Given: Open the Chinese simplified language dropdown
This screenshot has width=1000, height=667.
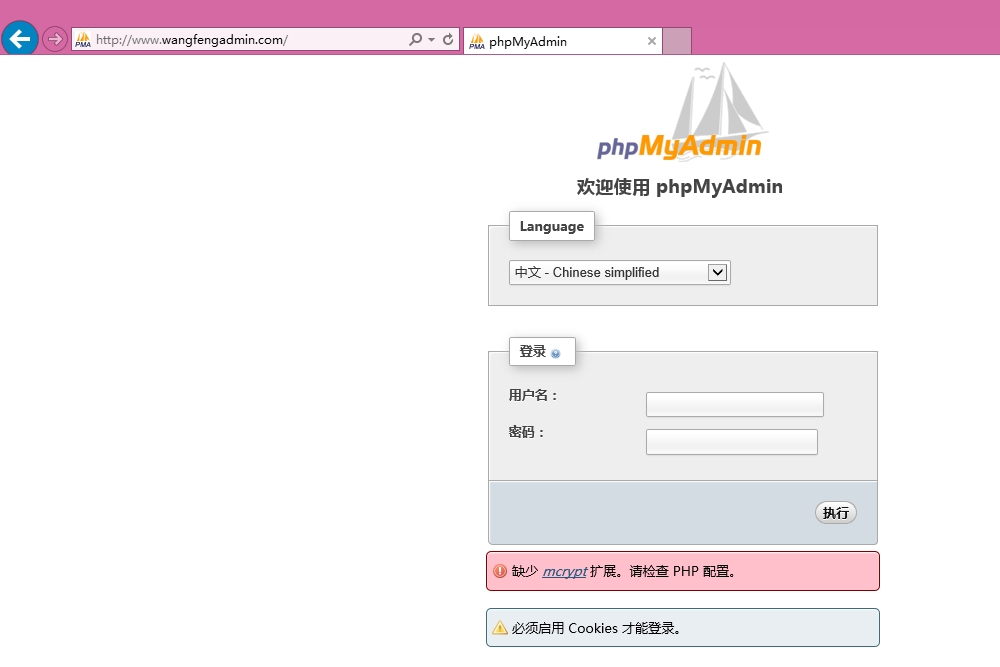Looking at the screenshot, I should point(620,273).
